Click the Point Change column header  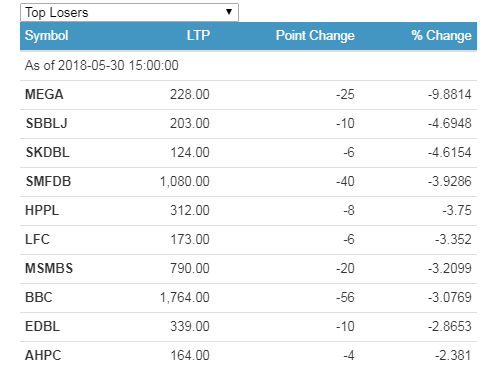point(315,35)
